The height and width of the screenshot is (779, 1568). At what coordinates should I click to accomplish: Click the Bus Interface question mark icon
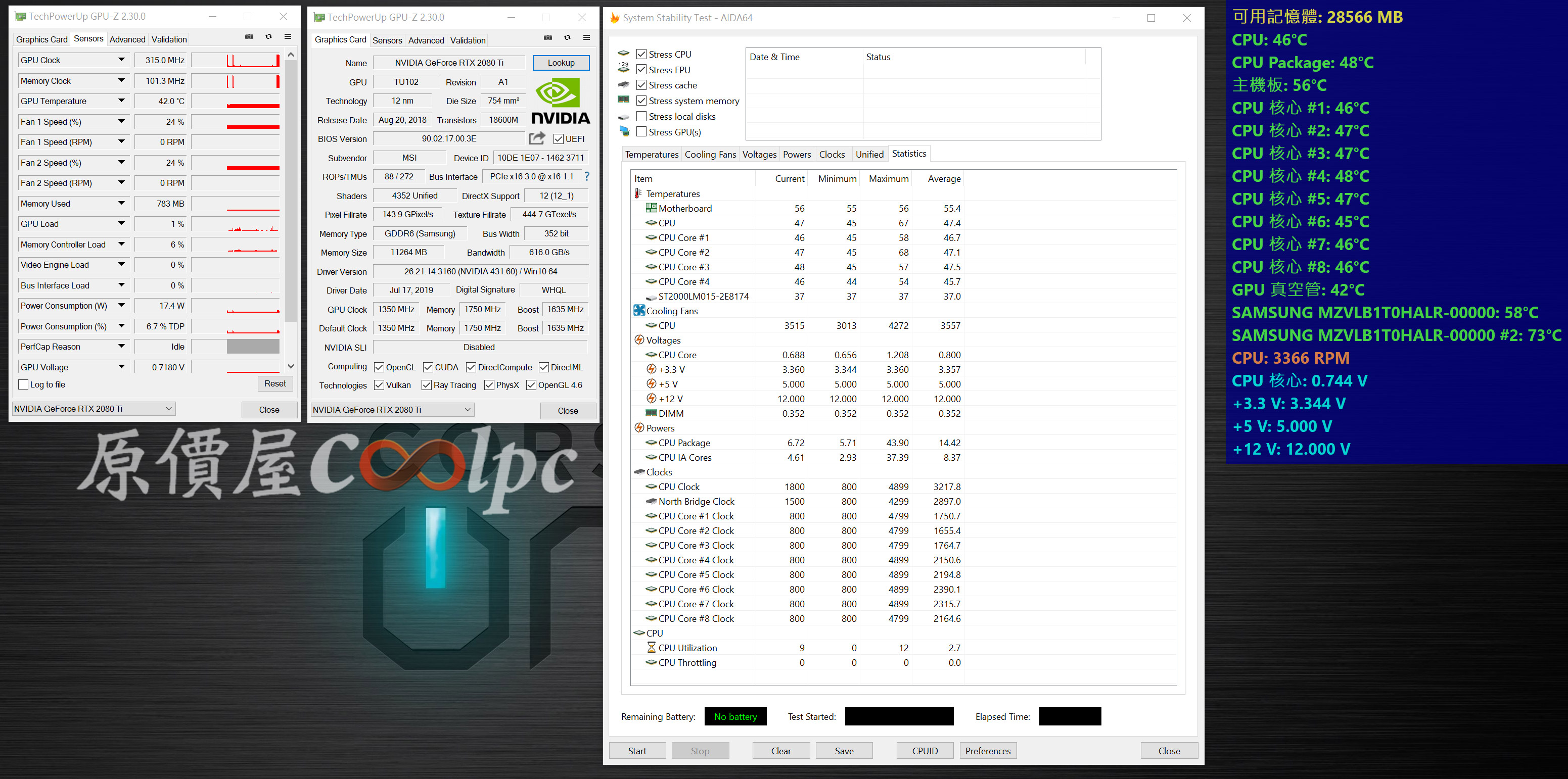point(587,176)
